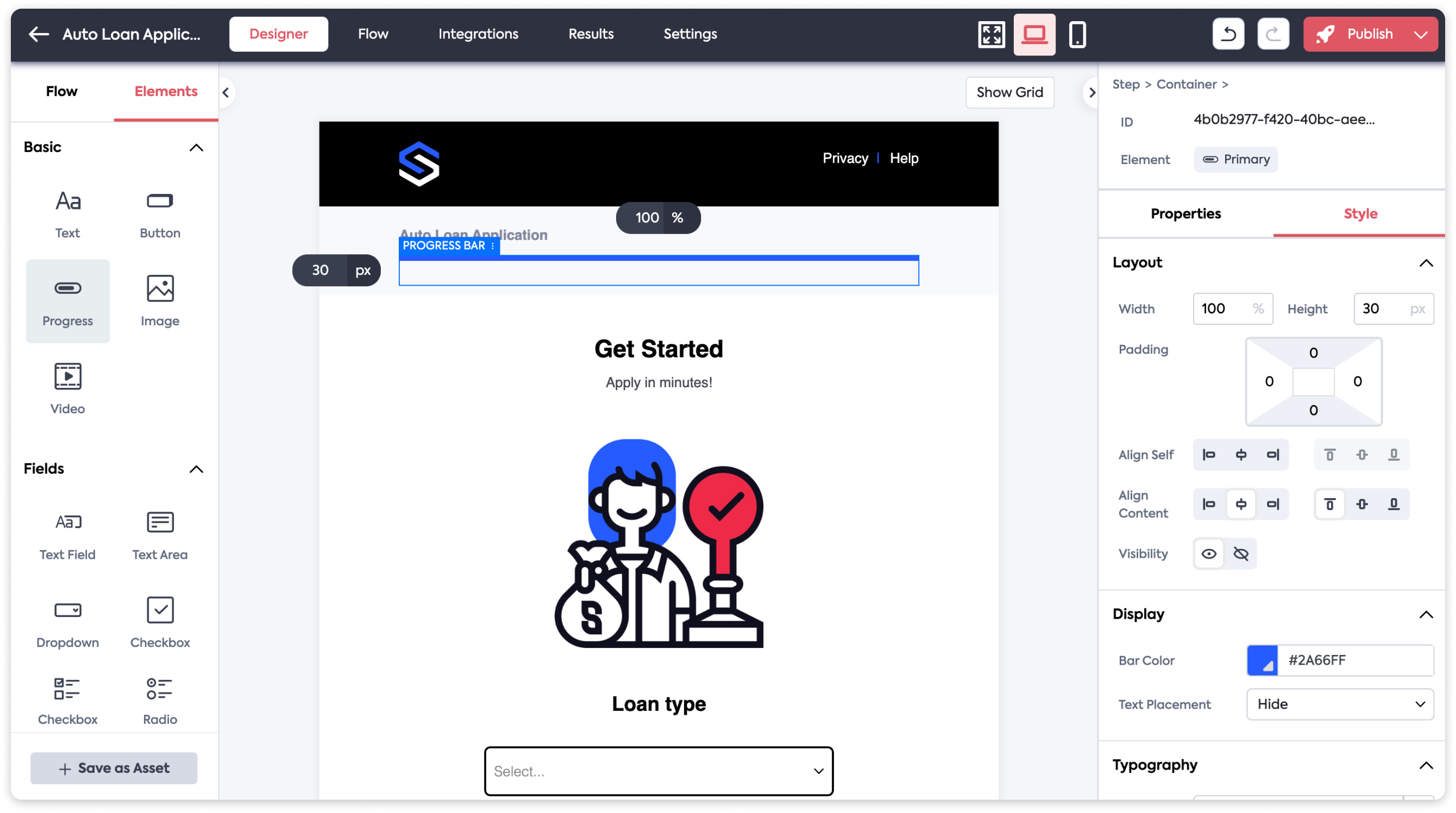
Task: Choose the Progress element
Action: (x=67, y=300)
